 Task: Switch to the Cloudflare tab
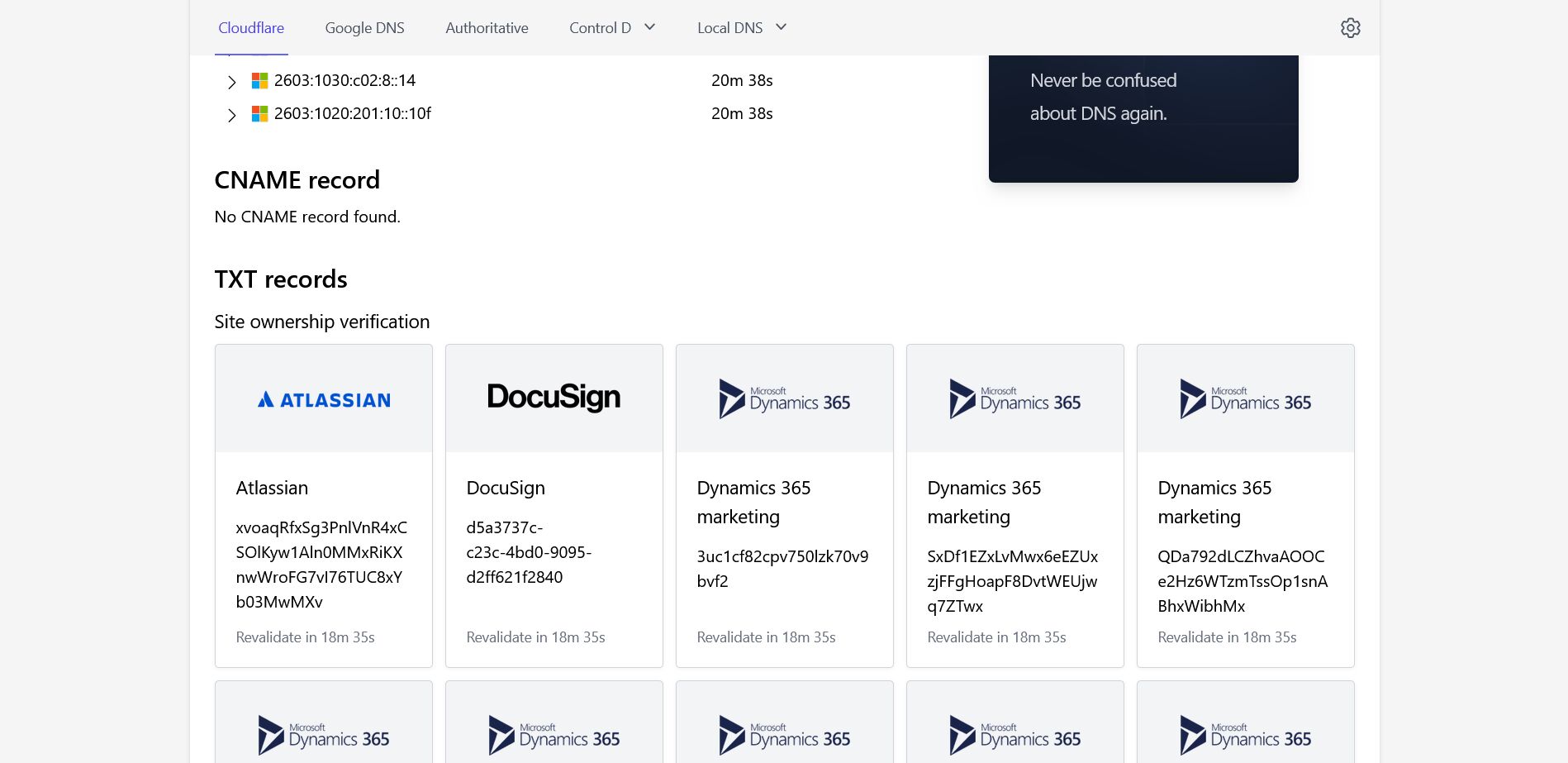(251, 28)
